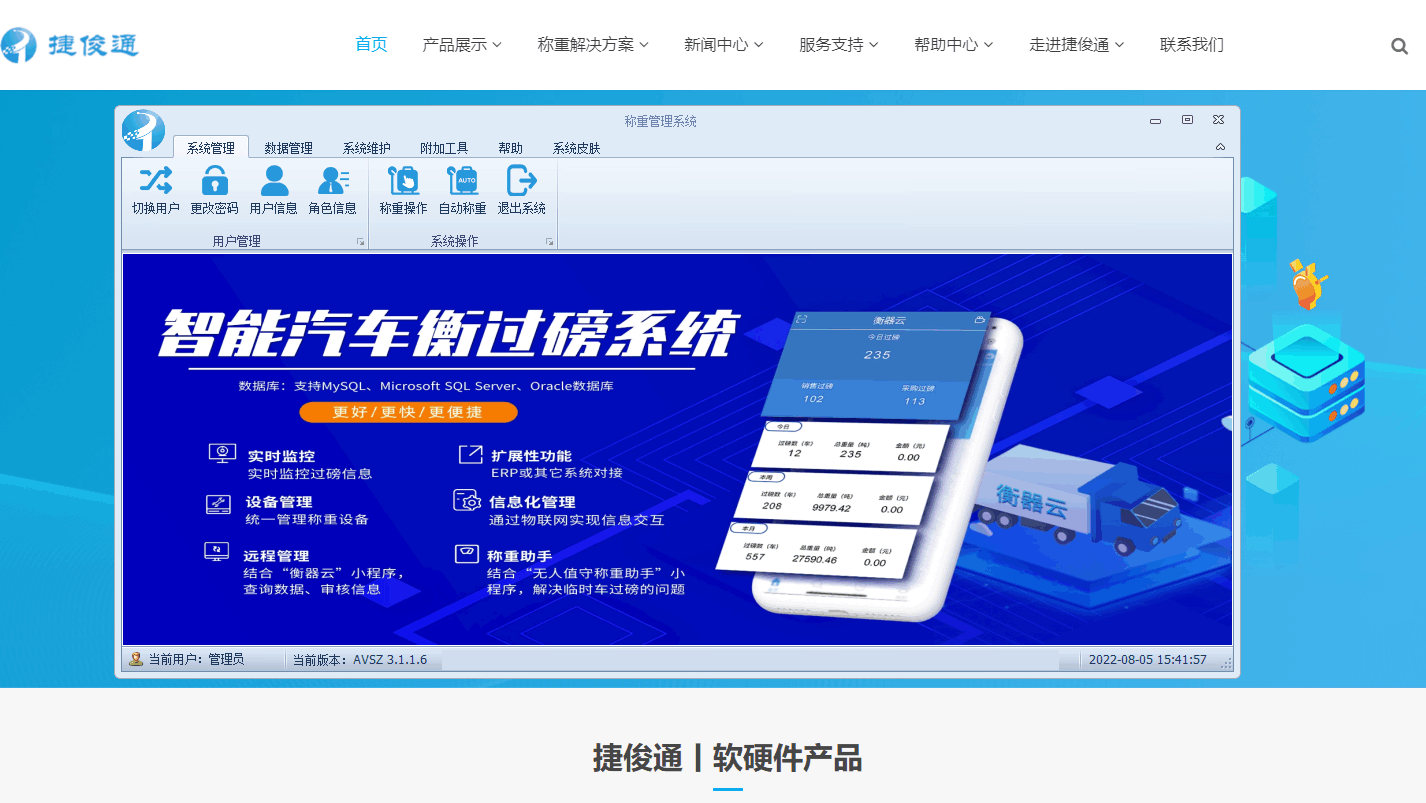Click the 扩展性功能 expand icon
The width and height of the screenshot is (1426, 803).
tap(470, 455)
